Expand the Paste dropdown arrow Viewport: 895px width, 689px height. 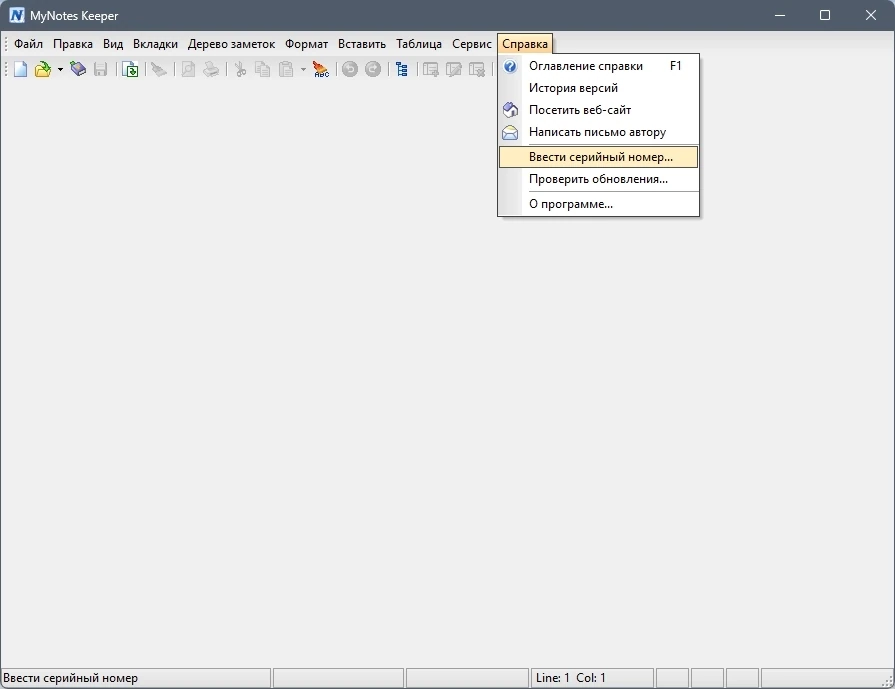(x=303, y=70)
